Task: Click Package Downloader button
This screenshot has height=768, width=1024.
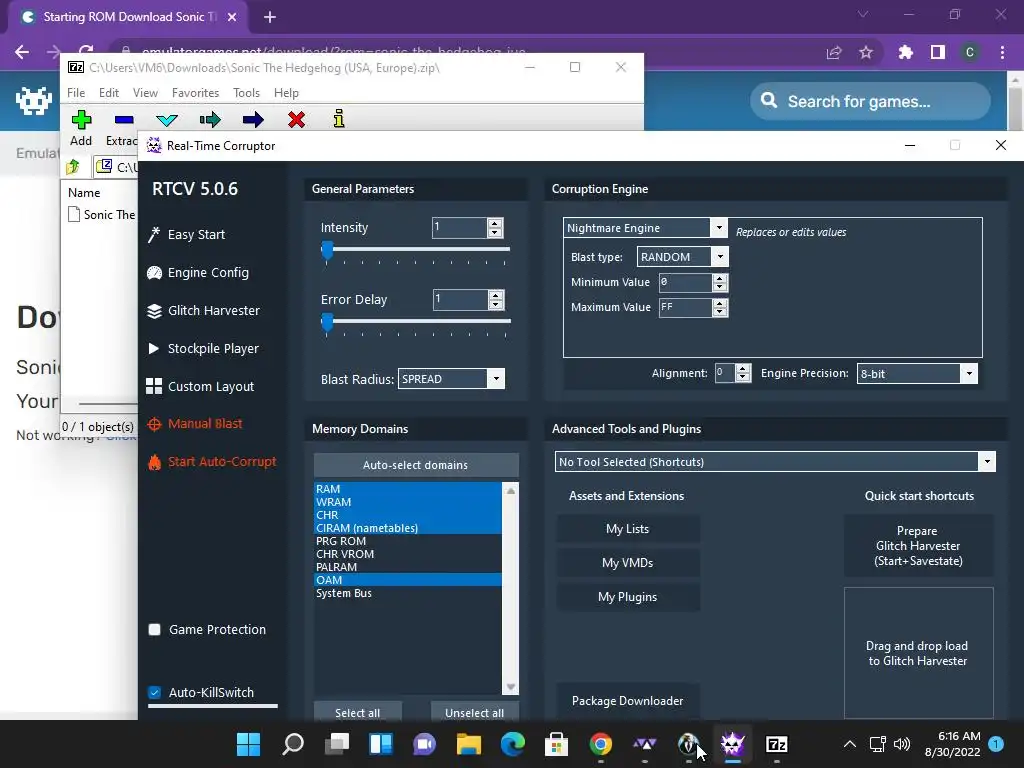Action: point(628,701)
